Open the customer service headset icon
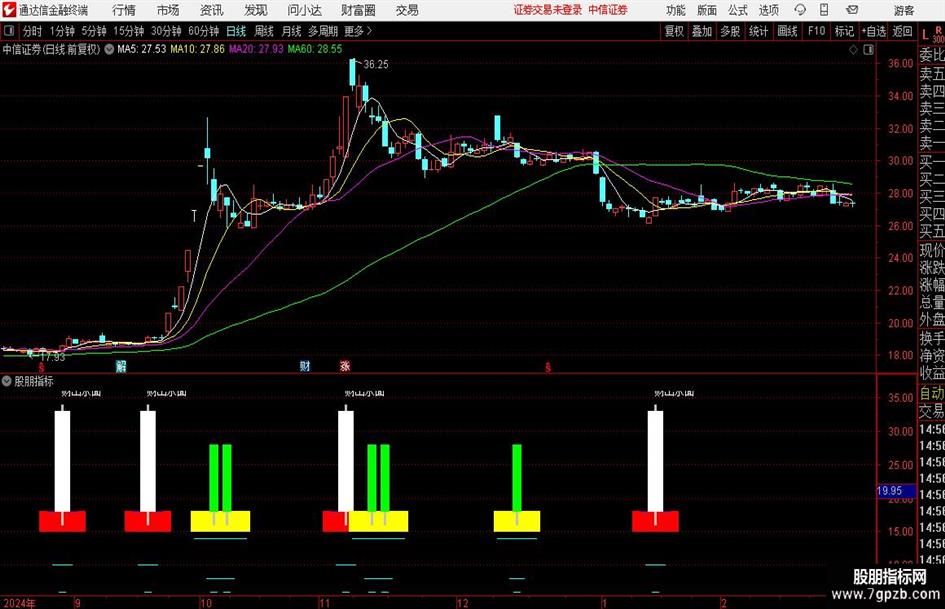The height and width of the screenshot is (609, 945). tap(800, 10)
